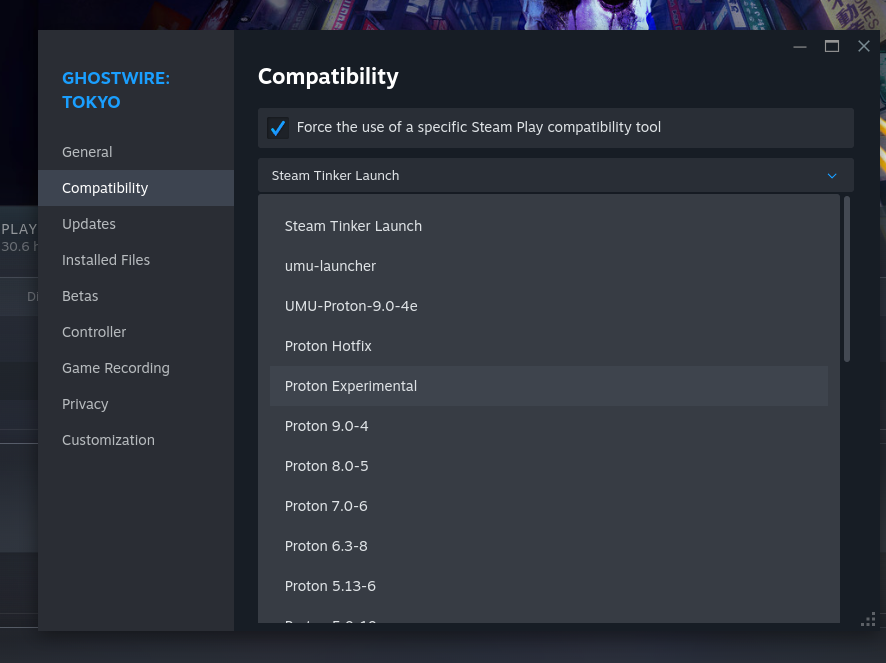Select Proton 8.0-5 entry
Image resolution: width=886 pixels, height=663 pixels.
point(549,466)
